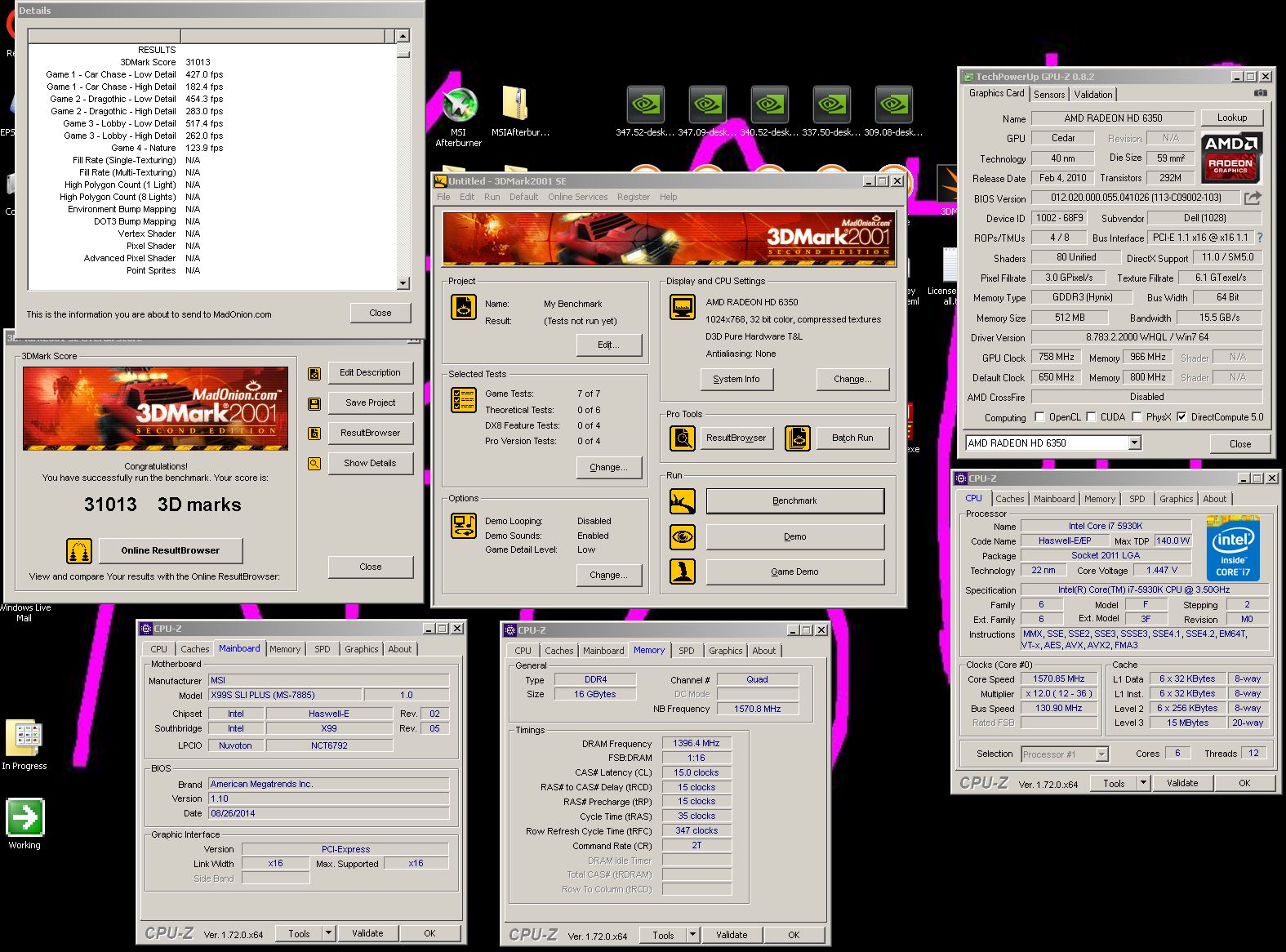Click the Benchmark button in 3DMark2001
Image resolution: width=1286 pixels, height=952 pixels.
click(794, 500)
